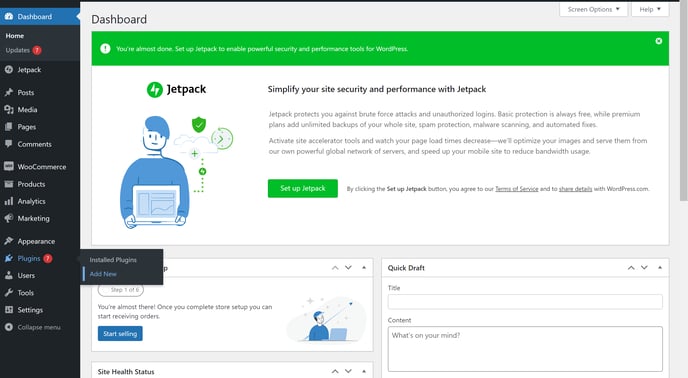Move the store setup panel up

[335, 268]
